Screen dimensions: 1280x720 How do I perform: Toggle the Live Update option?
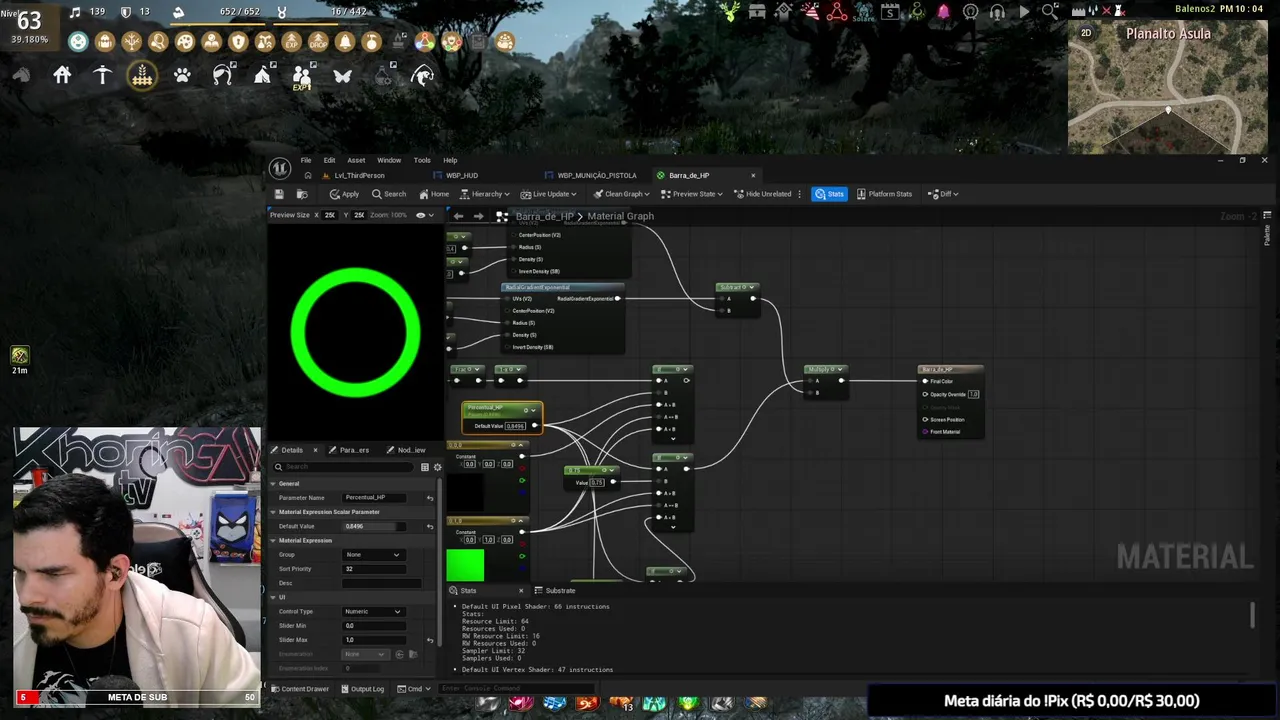(x=549, y=194)
